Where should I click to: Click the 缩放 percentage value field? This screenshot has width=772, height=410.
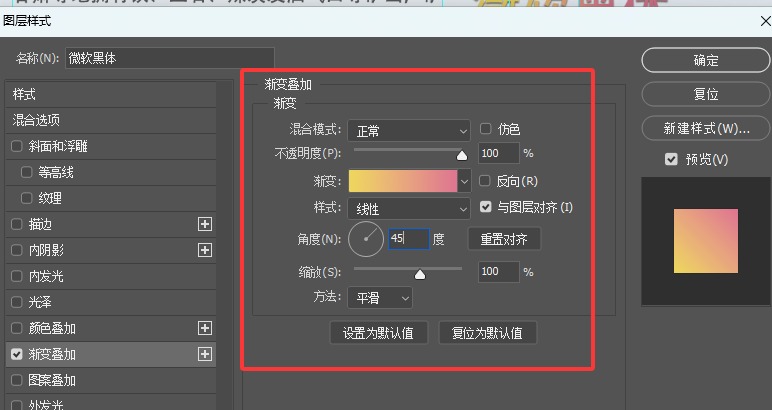(498, 272)
